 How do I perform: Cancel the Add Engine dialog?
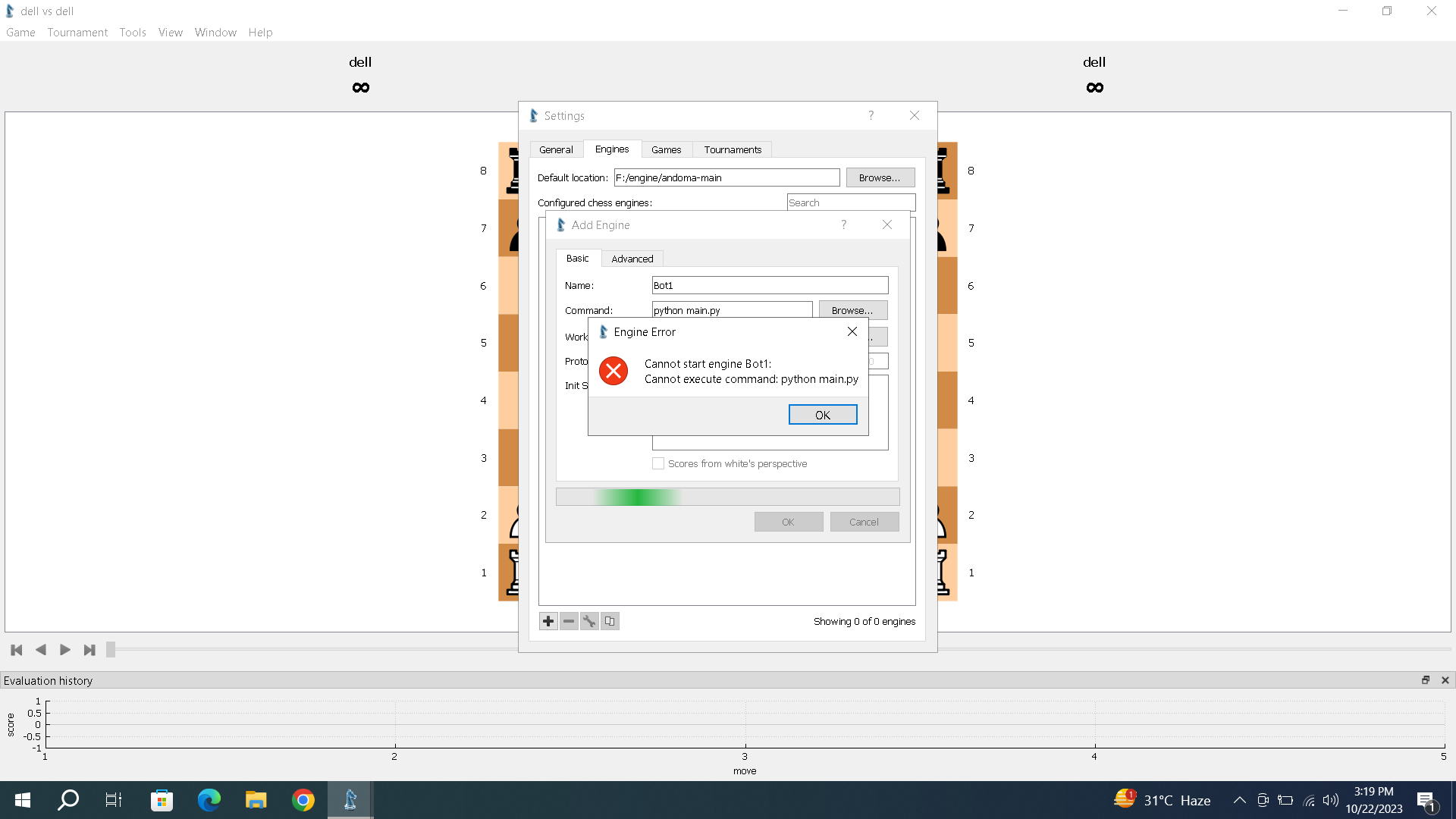864,522
